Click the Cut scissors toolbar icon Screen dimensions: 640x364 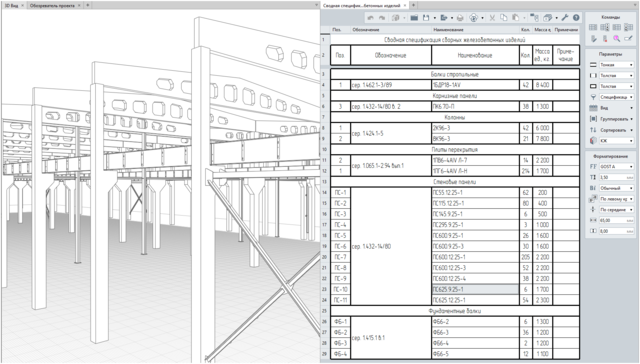pyautogui.click(x=492, y=18)
